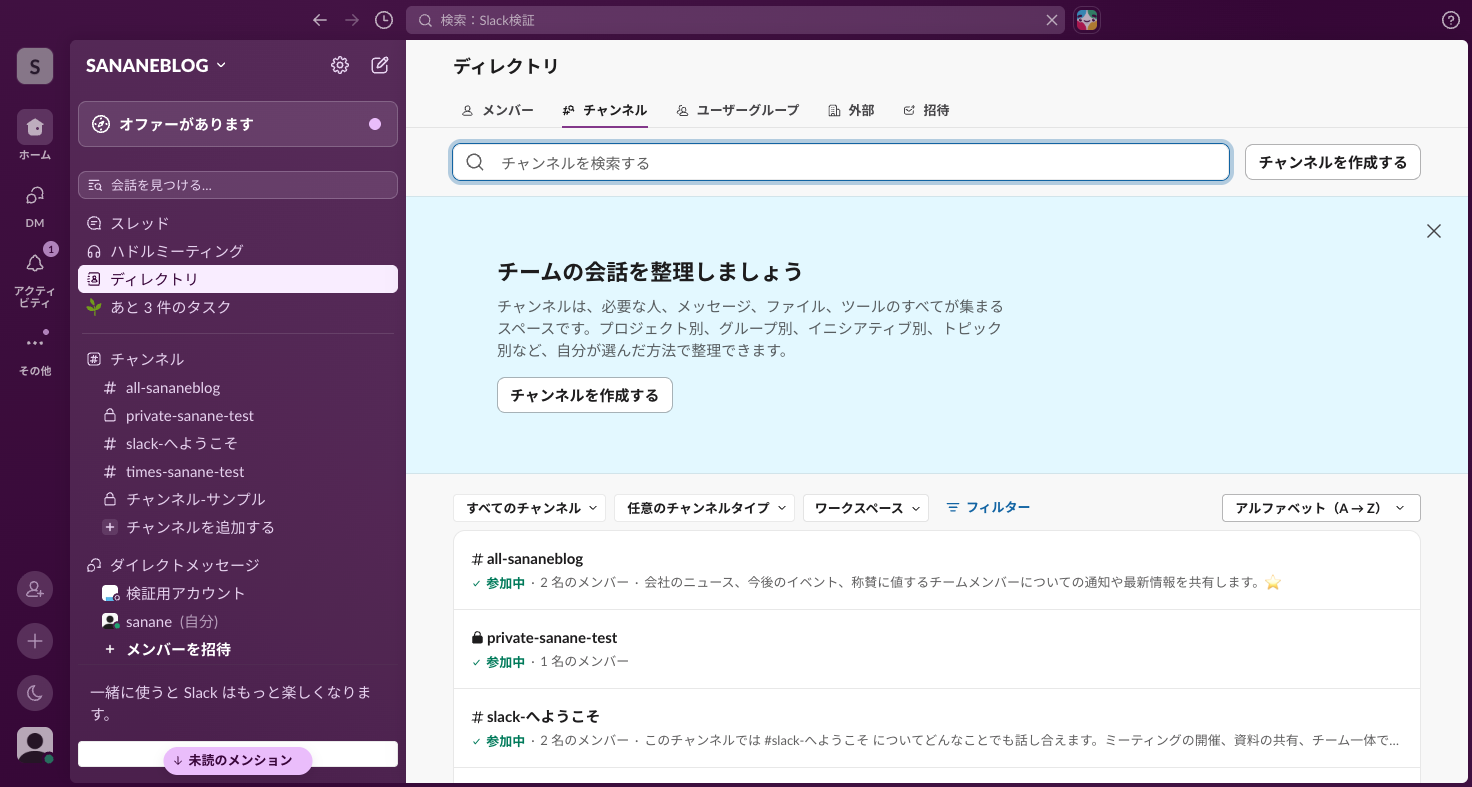This screenshot has height=787, width=1472.
Task: Open すべてのチャンネル dropdown
Action: click(530, 508)
